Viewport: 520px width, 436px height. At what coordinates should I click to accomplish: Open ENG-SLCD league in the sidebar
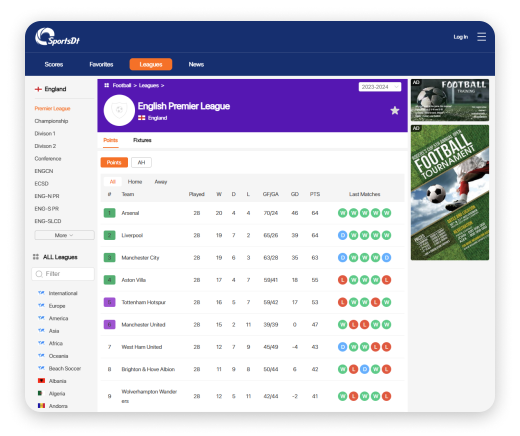point(48,221)
